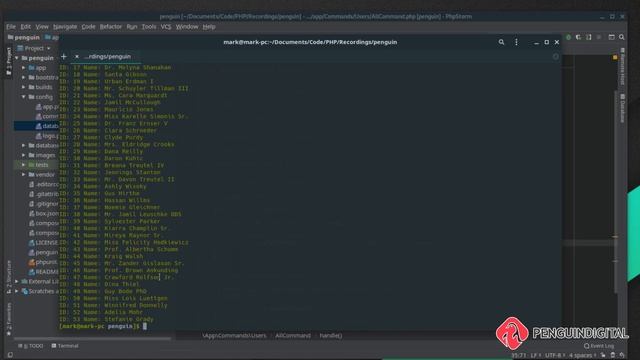This screenshot has width=640, height=360.
Task: Toggle the Remote Host side panel
Action: 622,66
